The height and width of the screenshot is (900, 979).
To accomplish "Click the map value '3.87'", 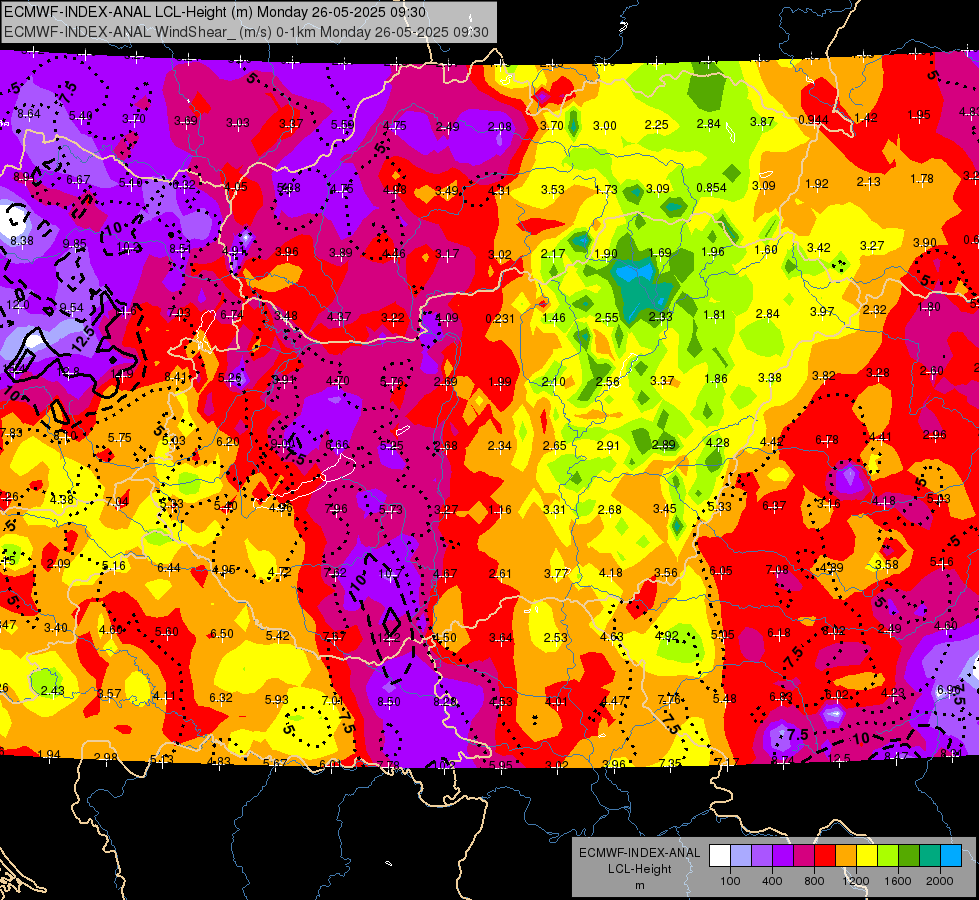I will [x=762, y=122].
